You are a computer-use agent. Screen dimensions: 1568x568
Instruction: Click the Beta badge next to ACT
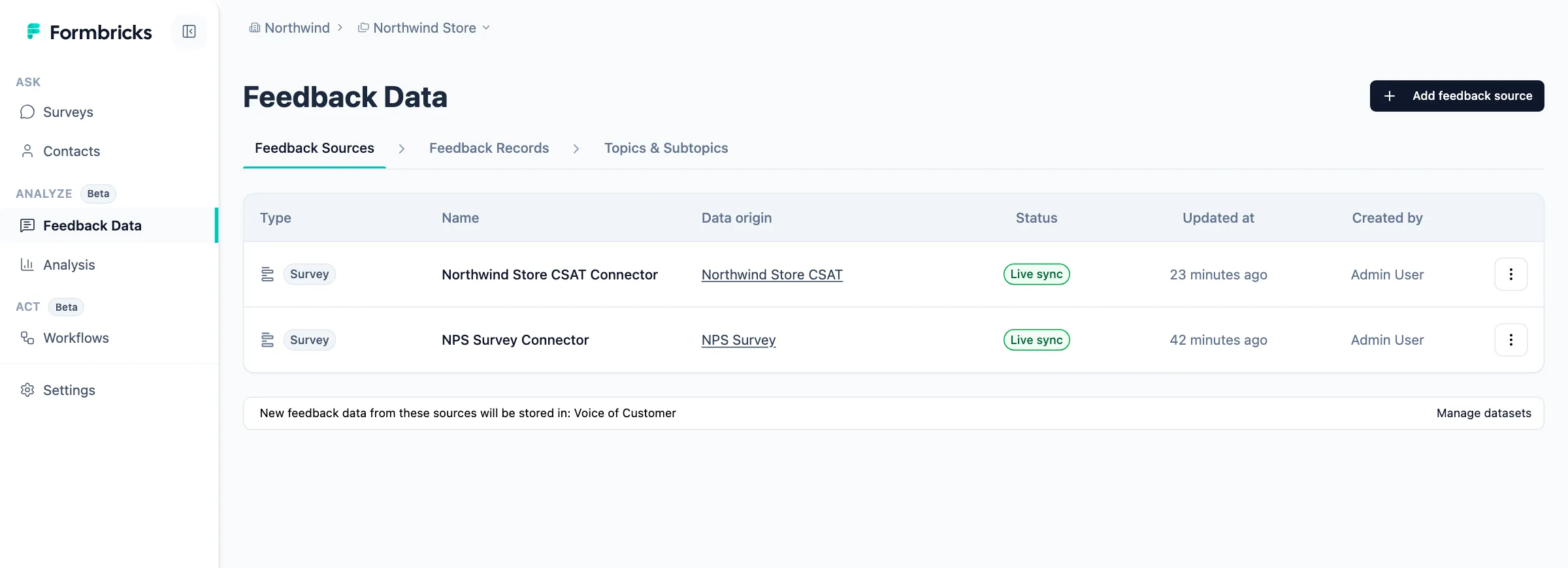(x=66, y=307)
